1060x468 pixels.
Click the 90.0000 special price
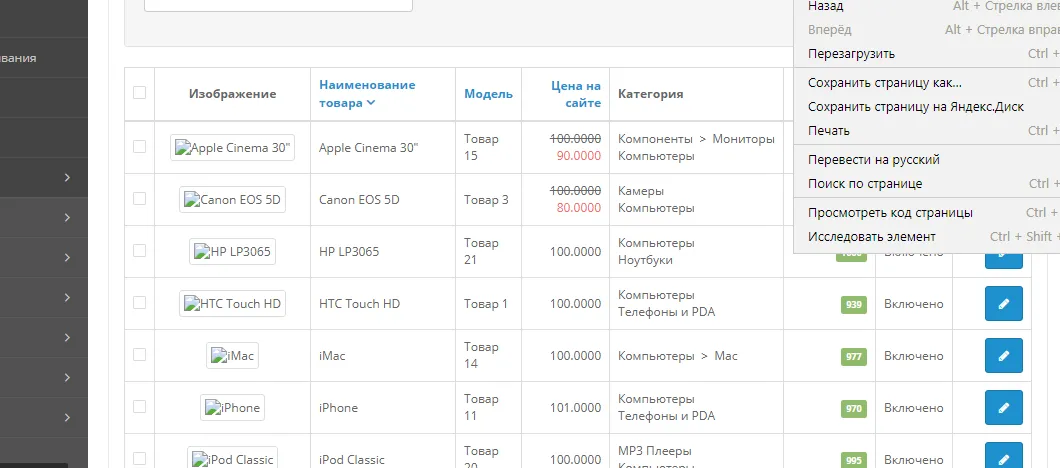tap(579, 156)
